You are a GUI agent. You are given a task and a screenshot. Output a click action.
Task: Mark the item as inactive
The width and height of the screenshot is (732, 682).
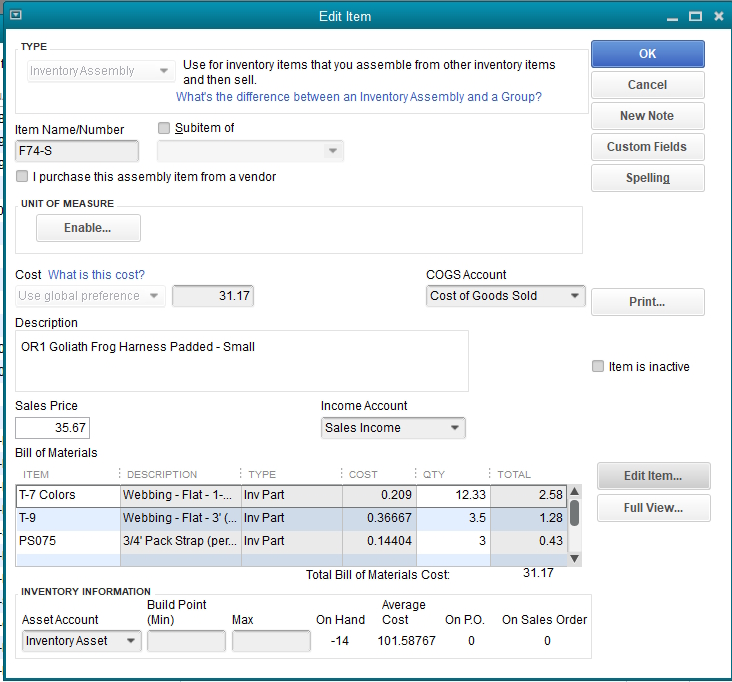click(x=598, y=367)
